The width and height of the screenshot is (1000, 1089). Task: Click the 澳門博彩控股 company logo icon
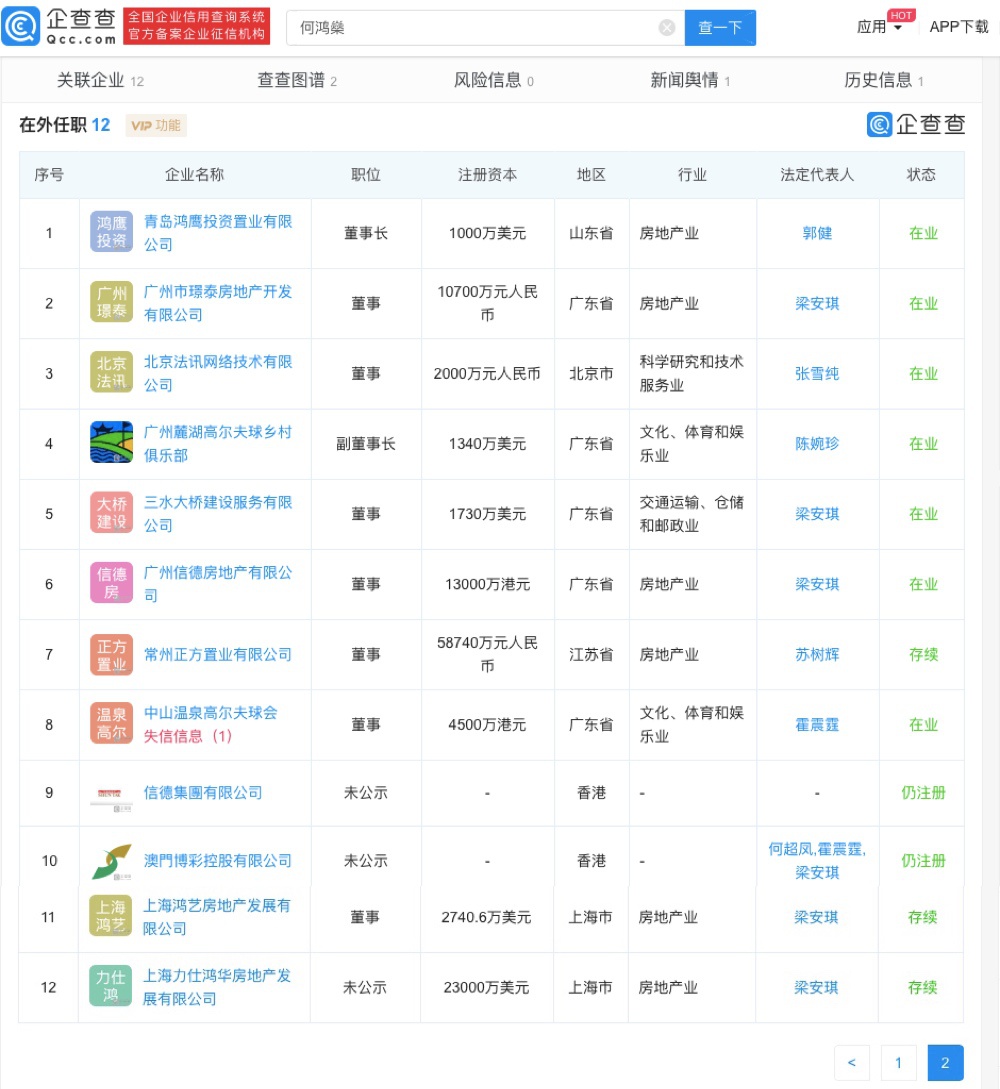111,861
